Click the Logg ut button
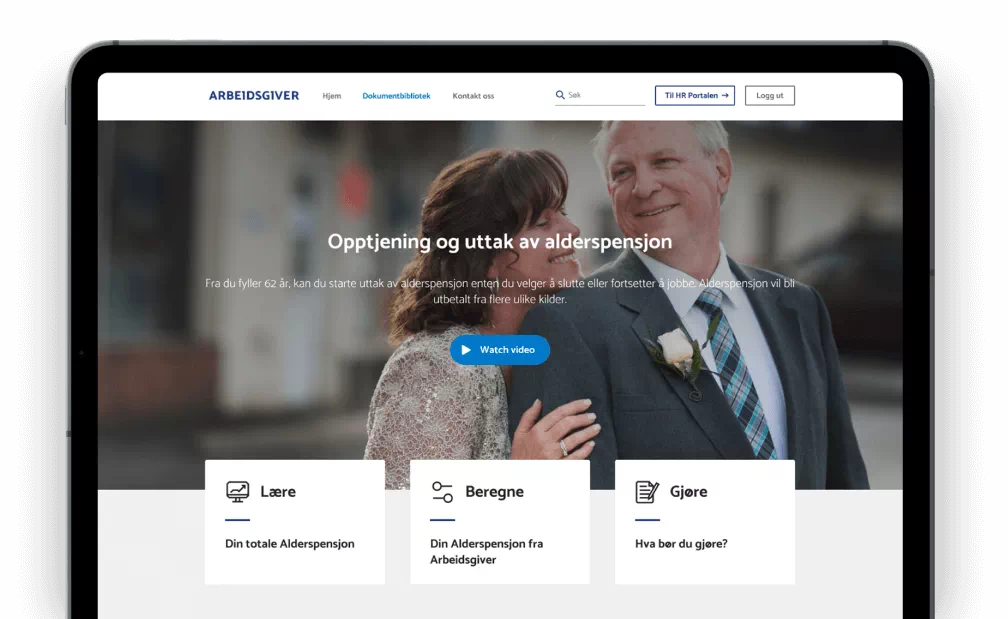1008x619 pixels. pos(770,95)
